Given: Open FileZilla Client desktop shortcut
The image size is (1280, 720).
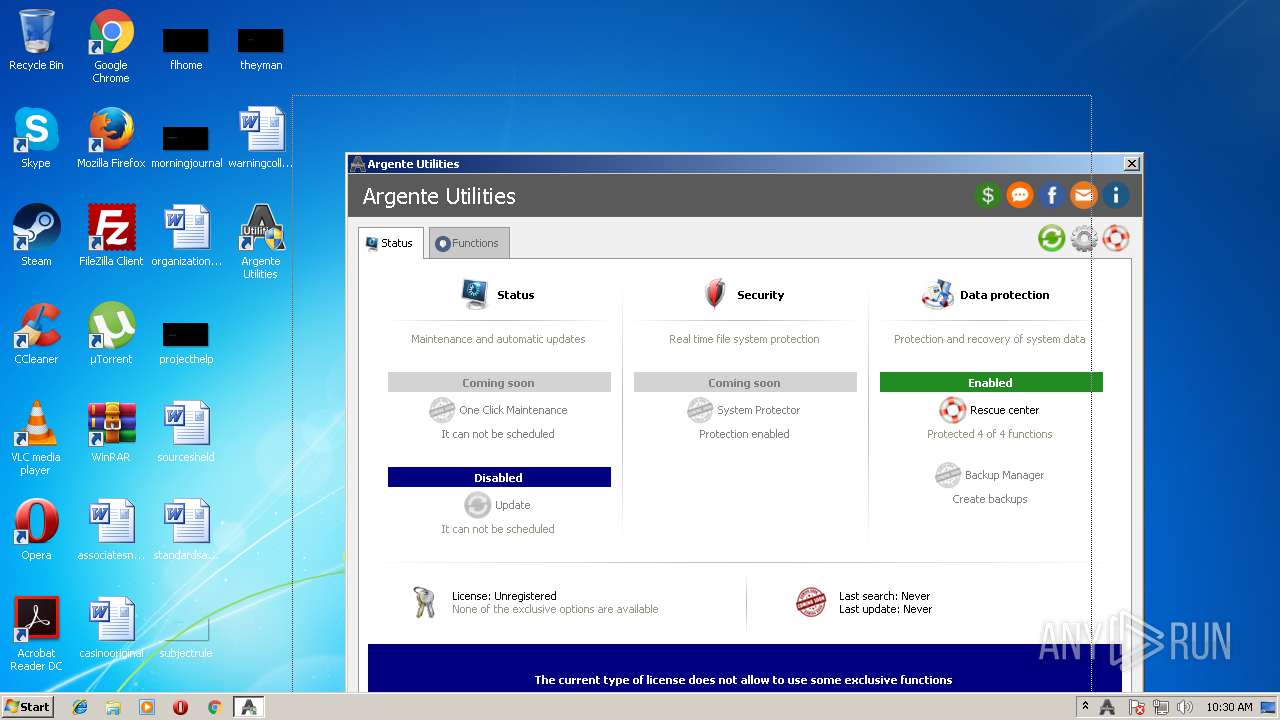Looking at the screenshot, I should click(x=111, y=236).
